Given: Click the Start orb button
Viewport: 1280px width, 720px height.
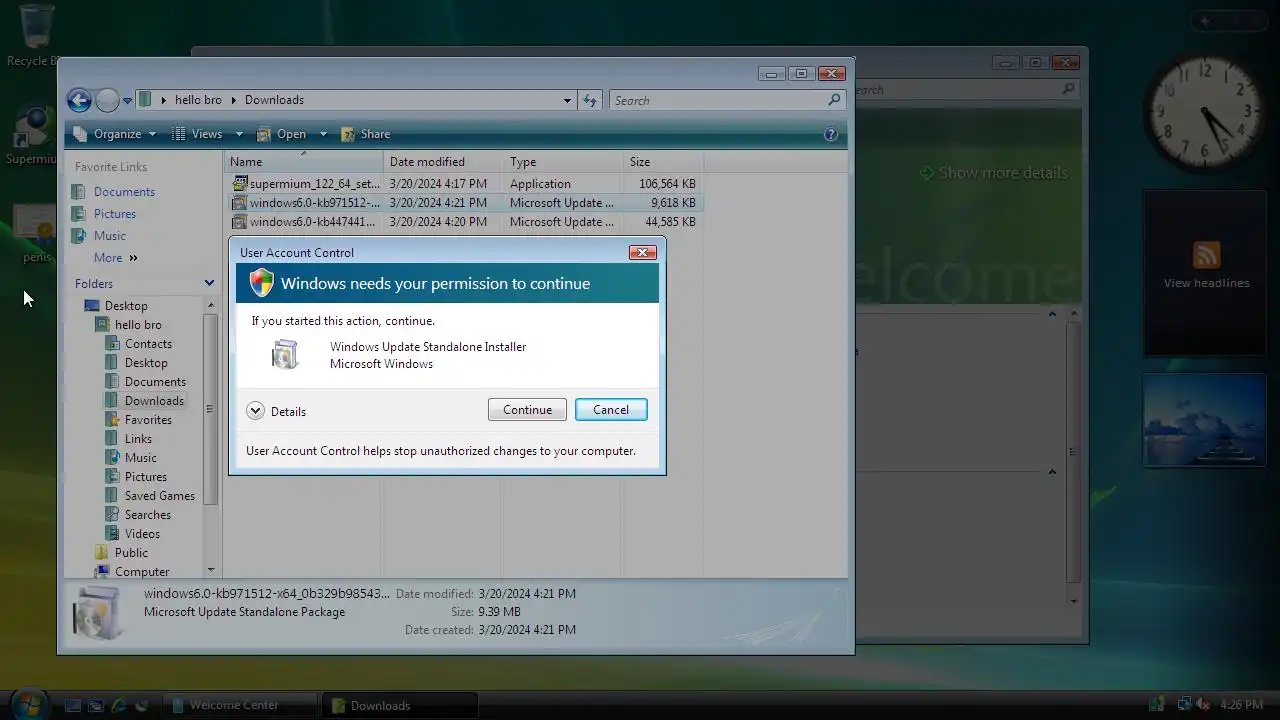Looking at the screenshot, I should point(28,704).
